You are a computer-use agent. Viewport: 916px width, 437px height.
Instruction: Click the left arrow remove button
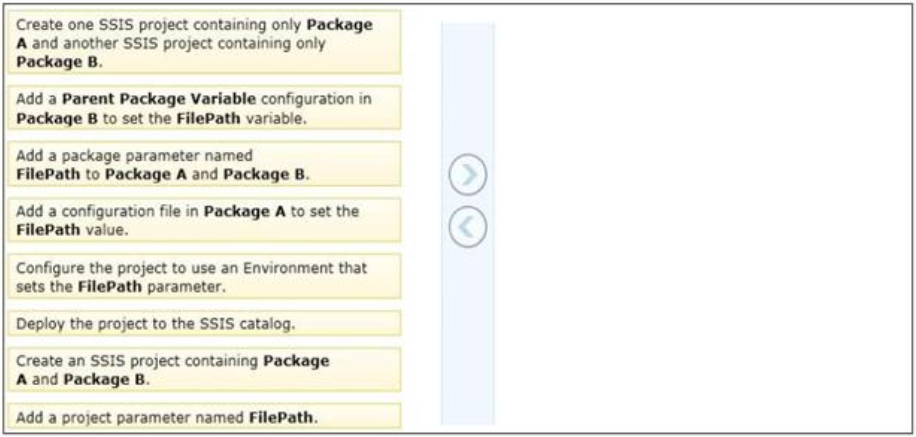coord(467,227)
